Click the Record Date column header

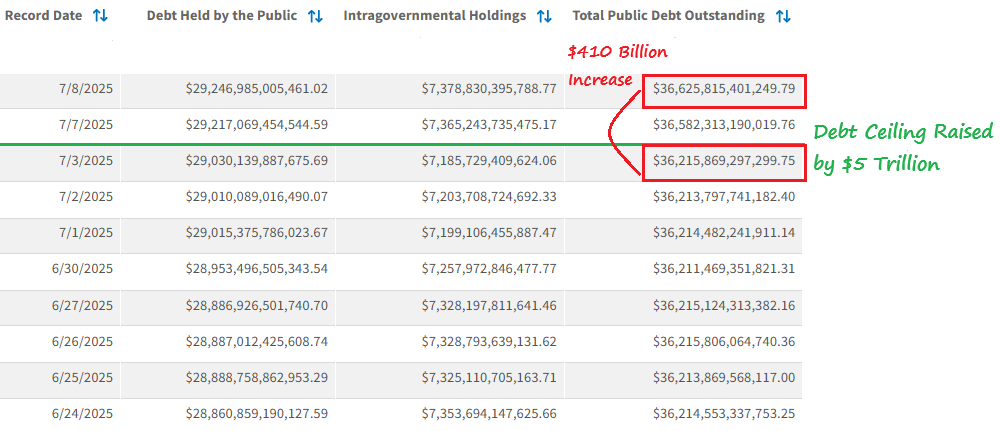pos(43,16)
